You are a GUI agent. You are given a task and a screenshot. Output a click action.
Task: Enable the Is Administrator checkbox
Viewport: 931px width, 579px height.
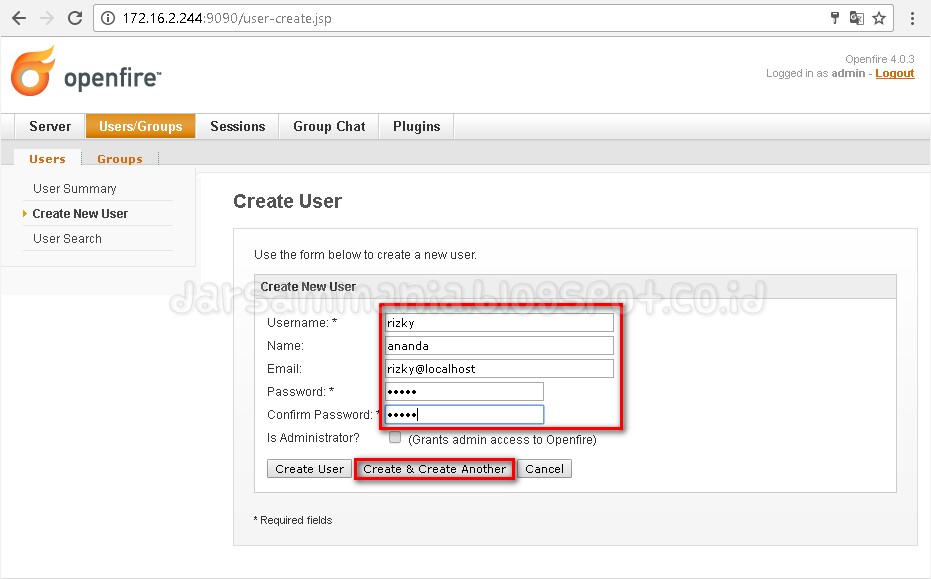click(x=395, y=436)
